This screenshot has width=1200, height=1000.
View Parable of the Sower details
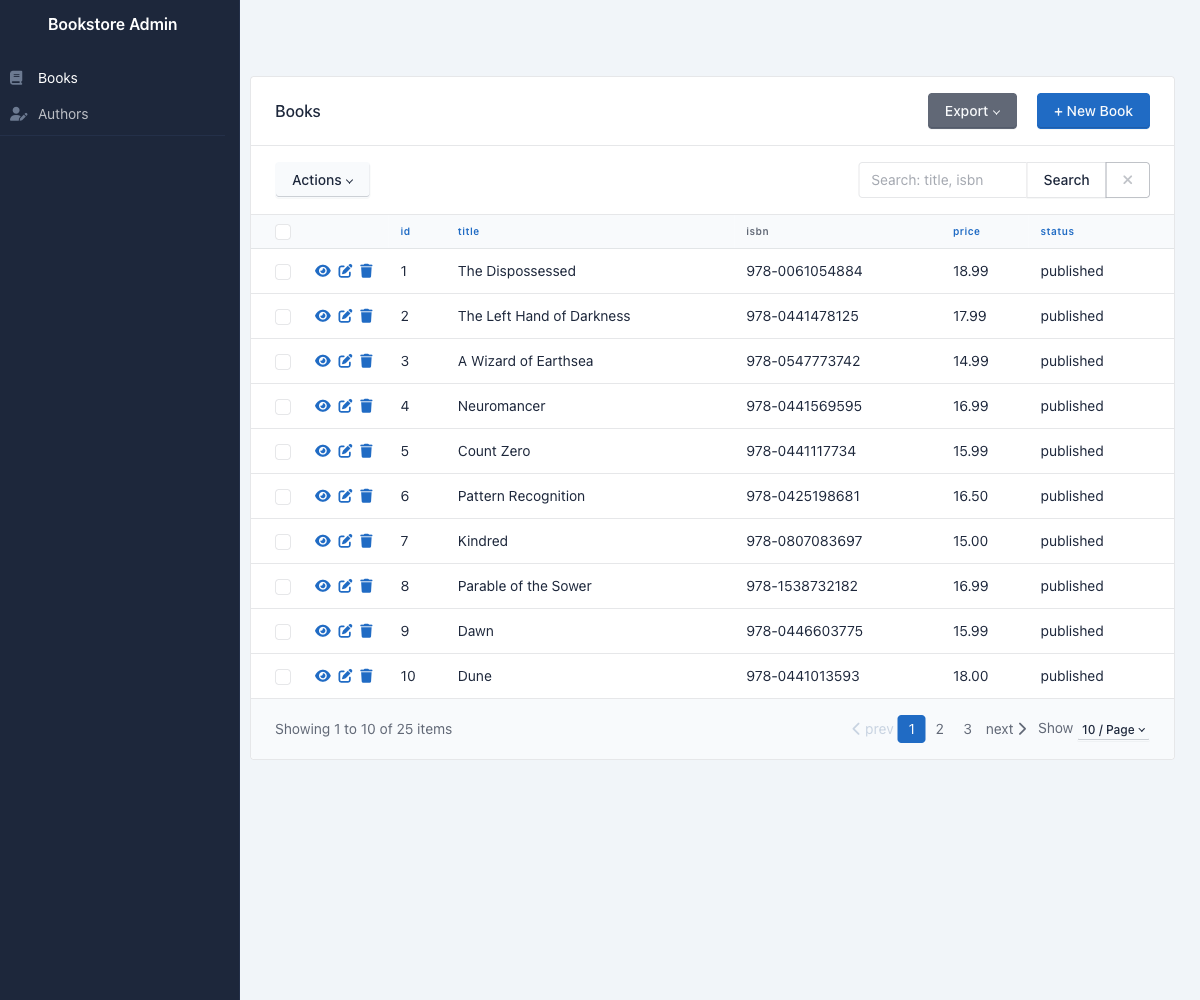click(x=322, y=586)
